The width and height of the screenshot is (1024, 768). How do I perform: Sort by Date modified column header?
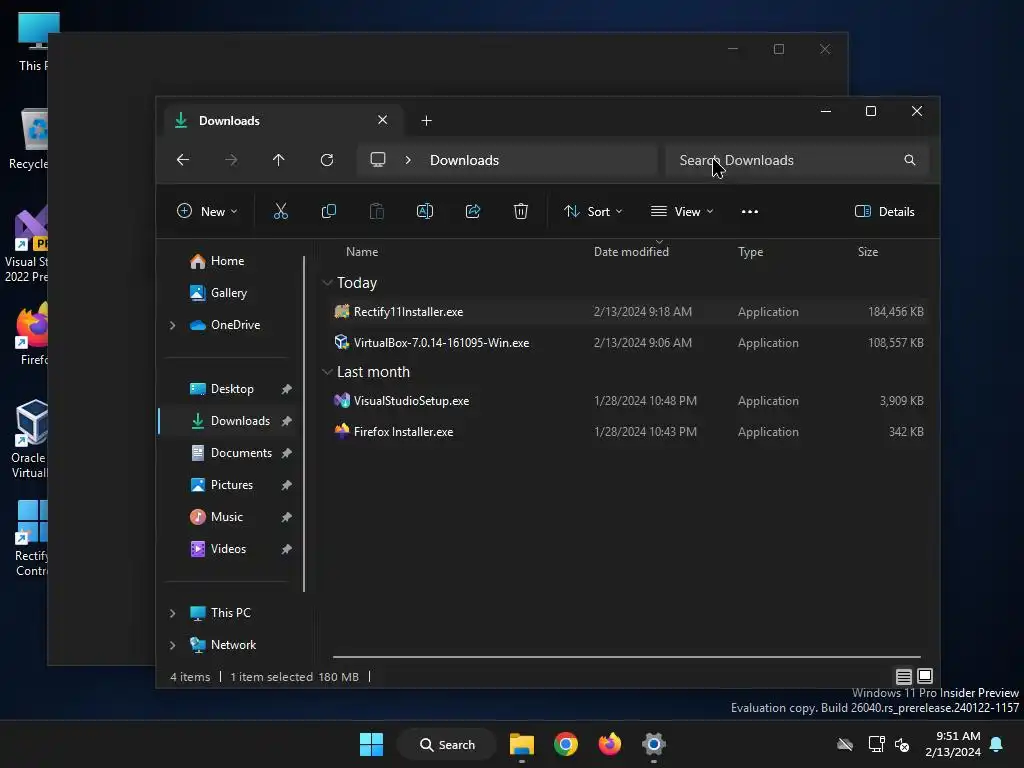coord(631,252)
